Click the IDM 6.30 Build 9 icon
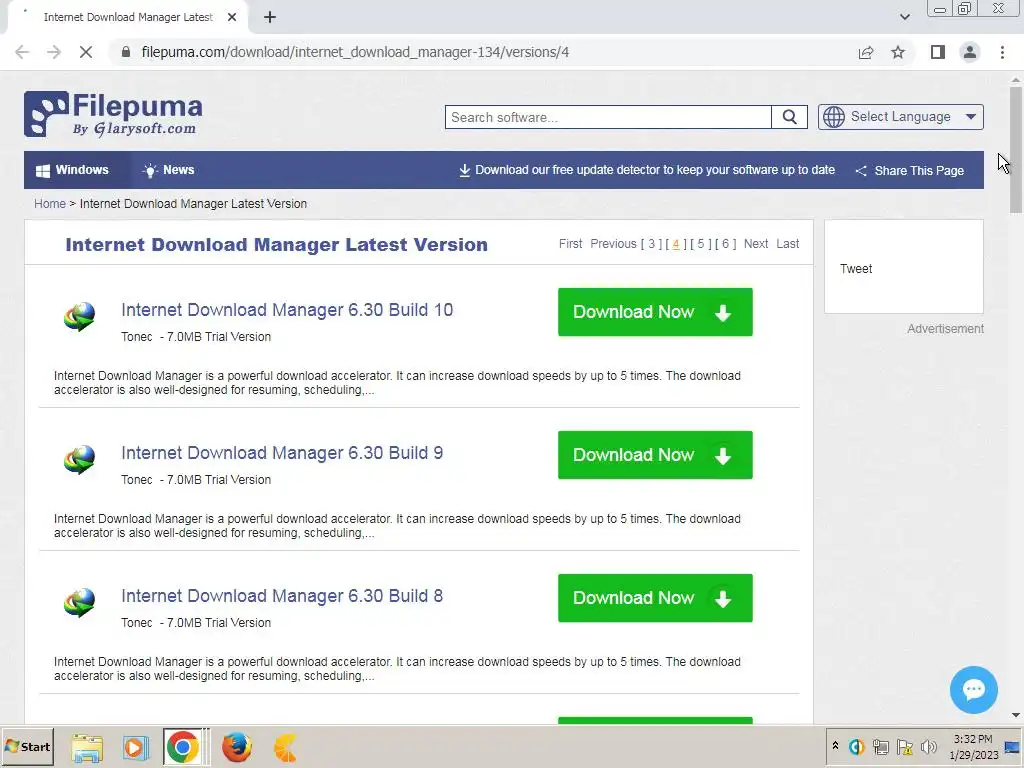Viewport: 1024px width, 768px height. coord(79,460)
